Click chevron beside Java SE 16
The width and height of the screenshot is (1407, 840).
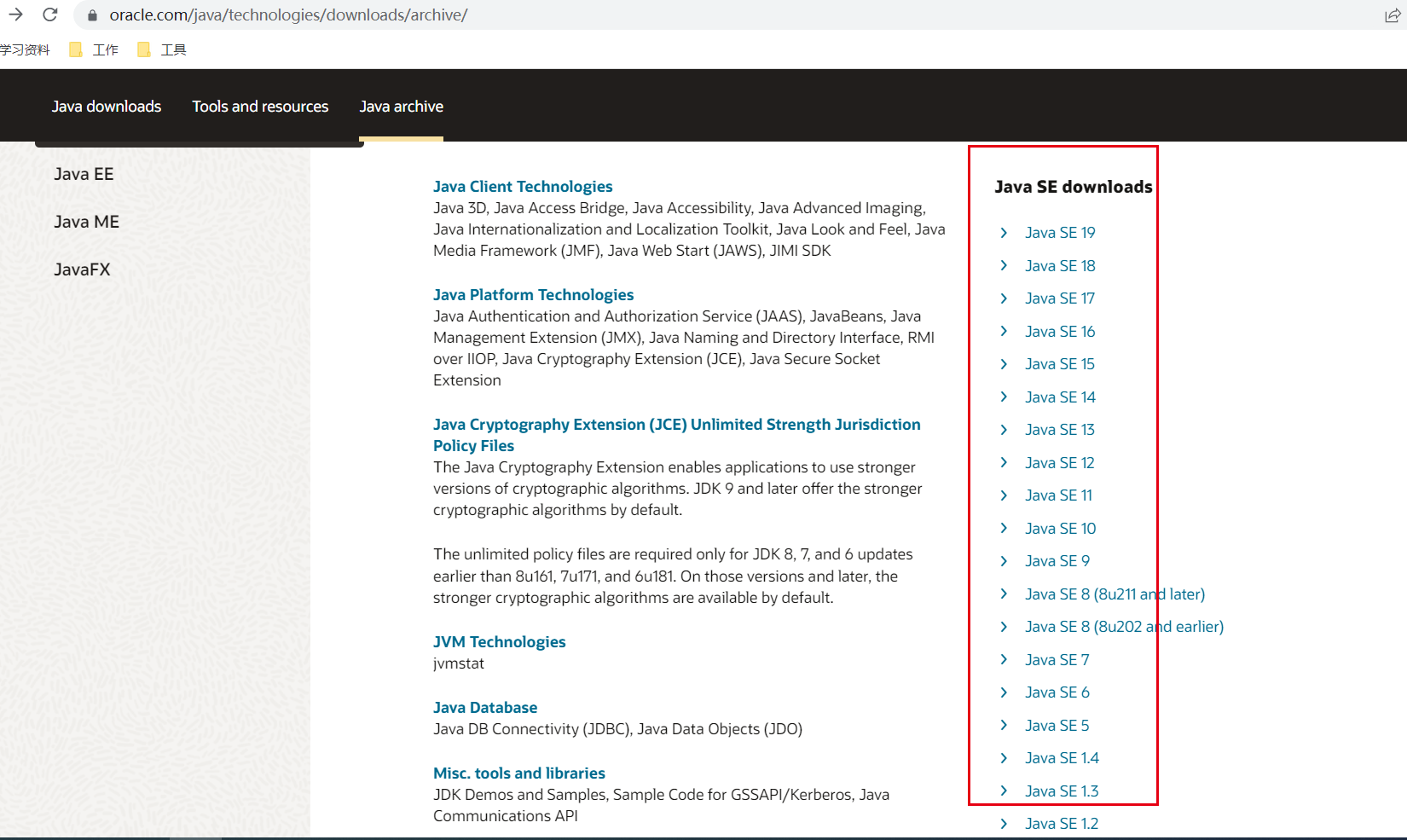coord(1004,332)
